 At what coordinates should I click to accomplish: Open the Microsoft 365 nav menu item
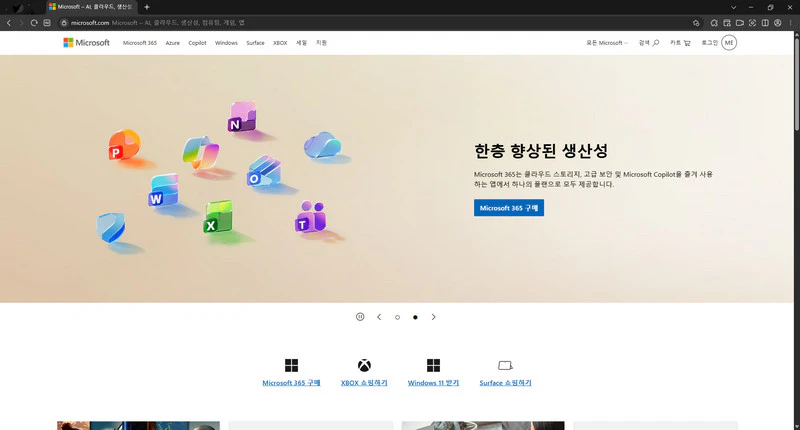140,43
